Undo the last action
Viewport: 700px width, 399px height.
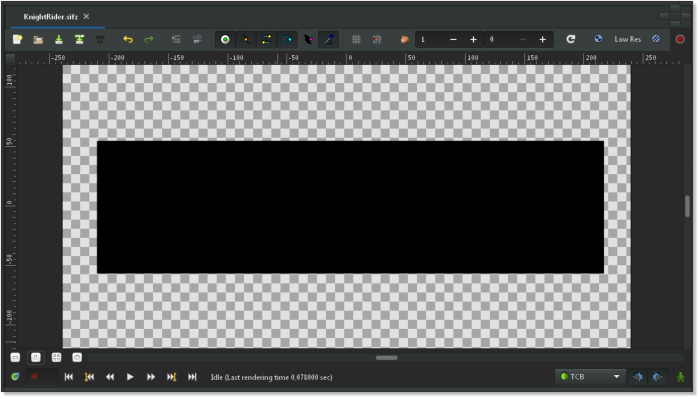pyautogui.click(x=128, y=40)
